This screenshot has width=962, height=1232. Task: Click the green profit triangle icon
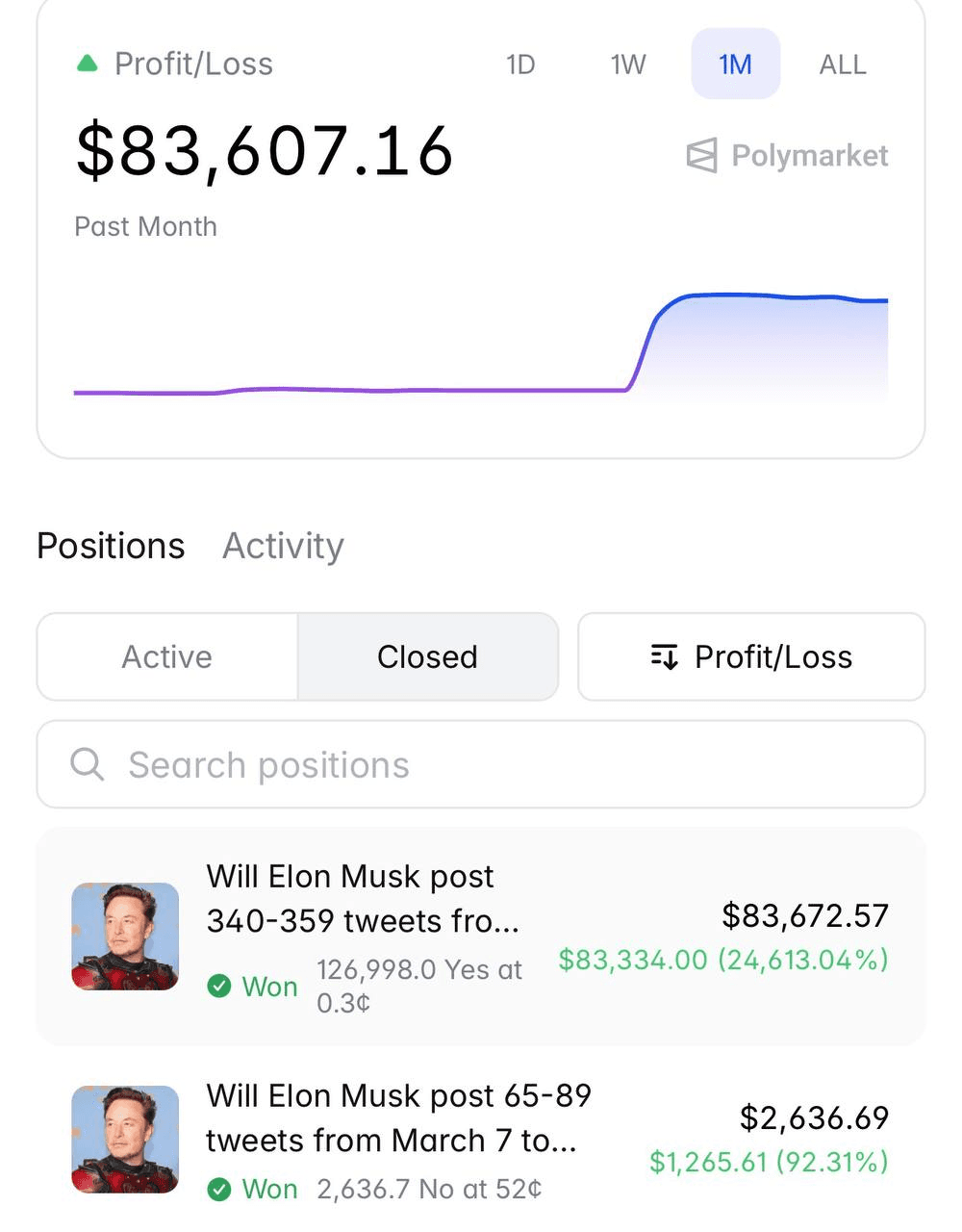88,64
